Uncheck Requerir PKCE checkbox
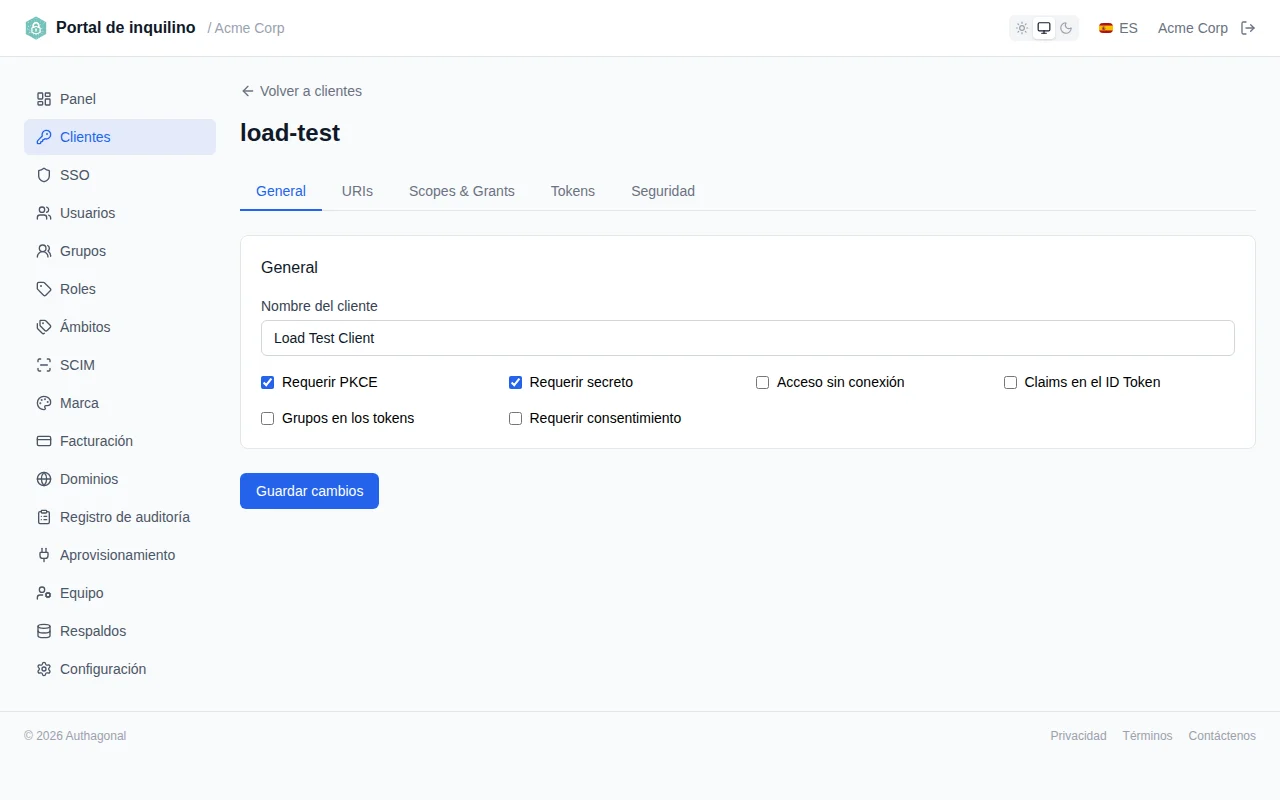The height and width of the screenshot is (800, 1280). click(x=268, y=382)
